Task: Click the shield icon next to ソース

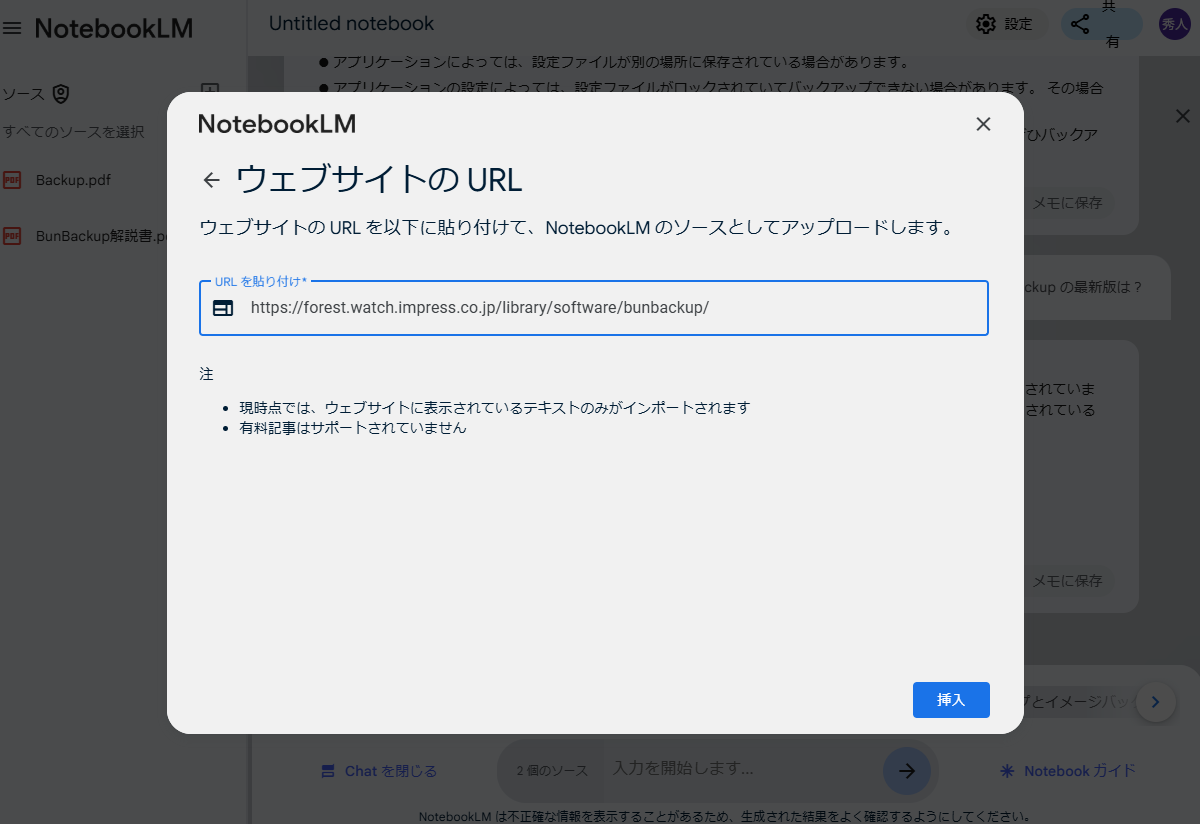Action: (60, 93)
